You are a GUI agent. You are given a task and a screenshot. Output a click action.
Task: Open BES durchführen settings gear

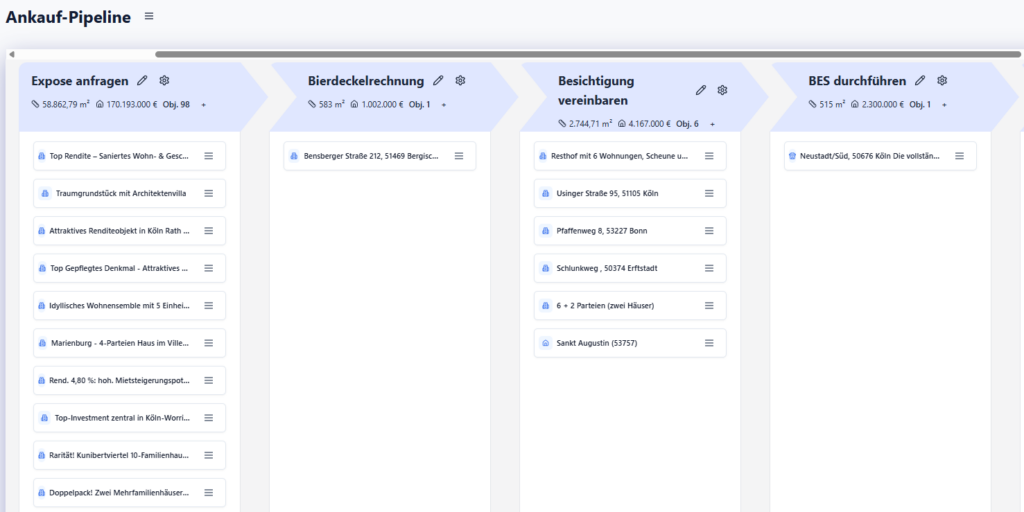[x=942, y=81]
